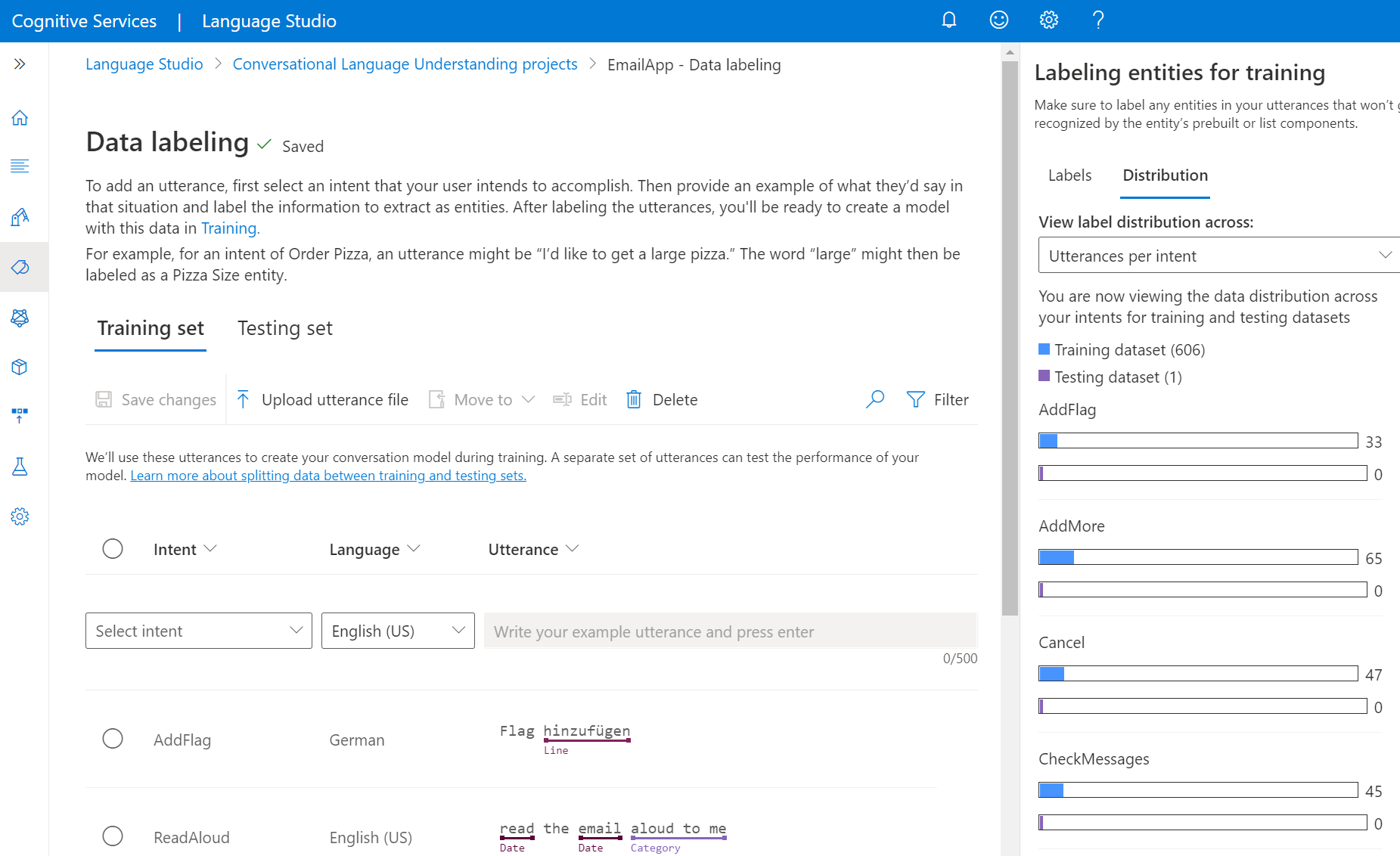Expand the Language column sort menu
The height and width of the screenshot is (856, 1400).
coord(414,548)
